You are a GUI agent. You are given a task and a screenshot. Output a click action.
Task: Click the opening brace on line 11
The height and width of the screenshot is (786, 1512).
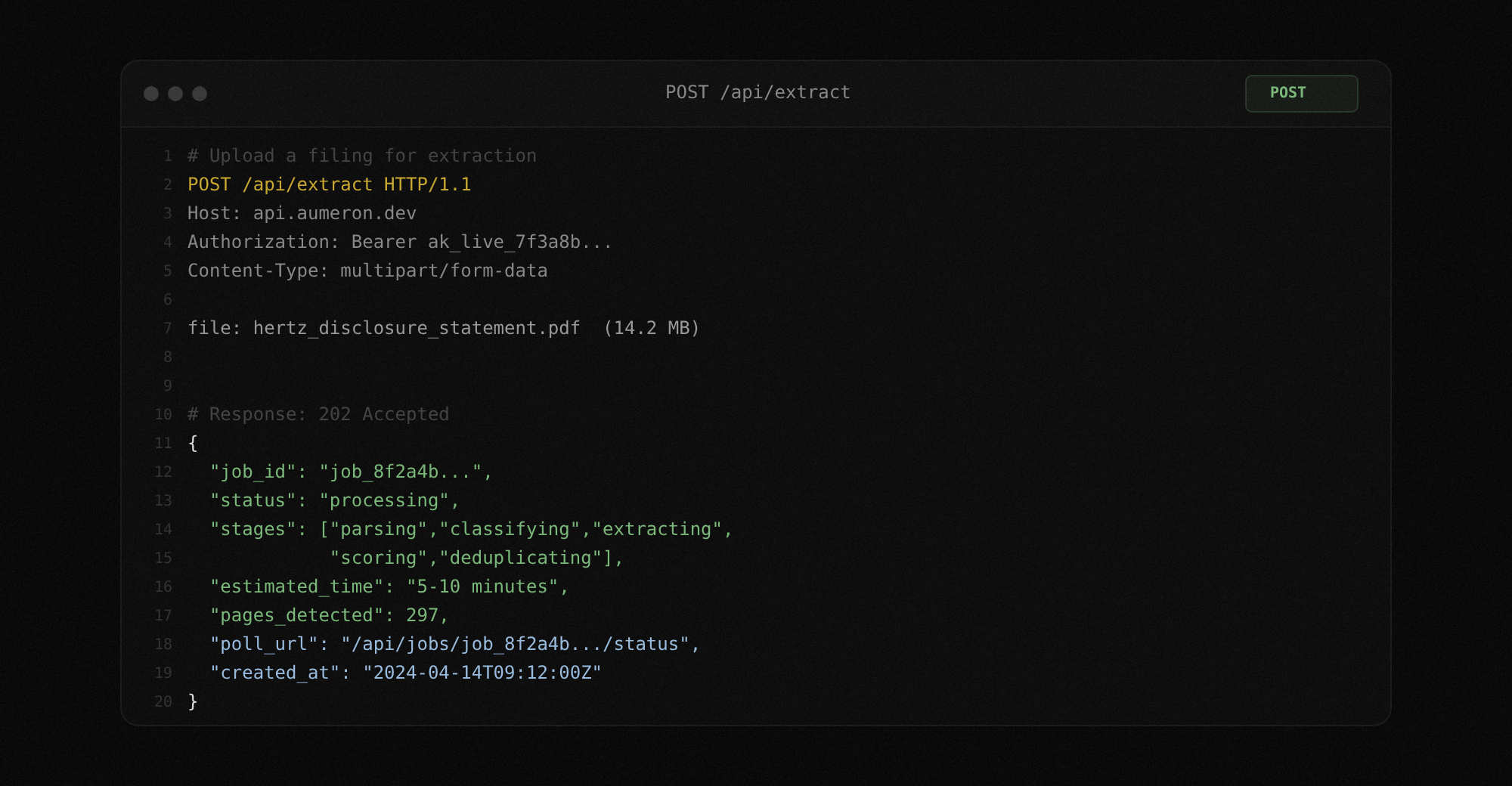193,443
